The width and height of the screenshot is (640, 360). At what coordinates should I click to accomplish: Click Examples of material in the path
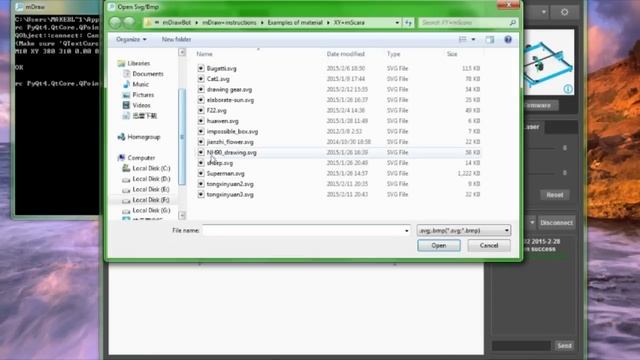pyautogui.click(x=295, y=23)
